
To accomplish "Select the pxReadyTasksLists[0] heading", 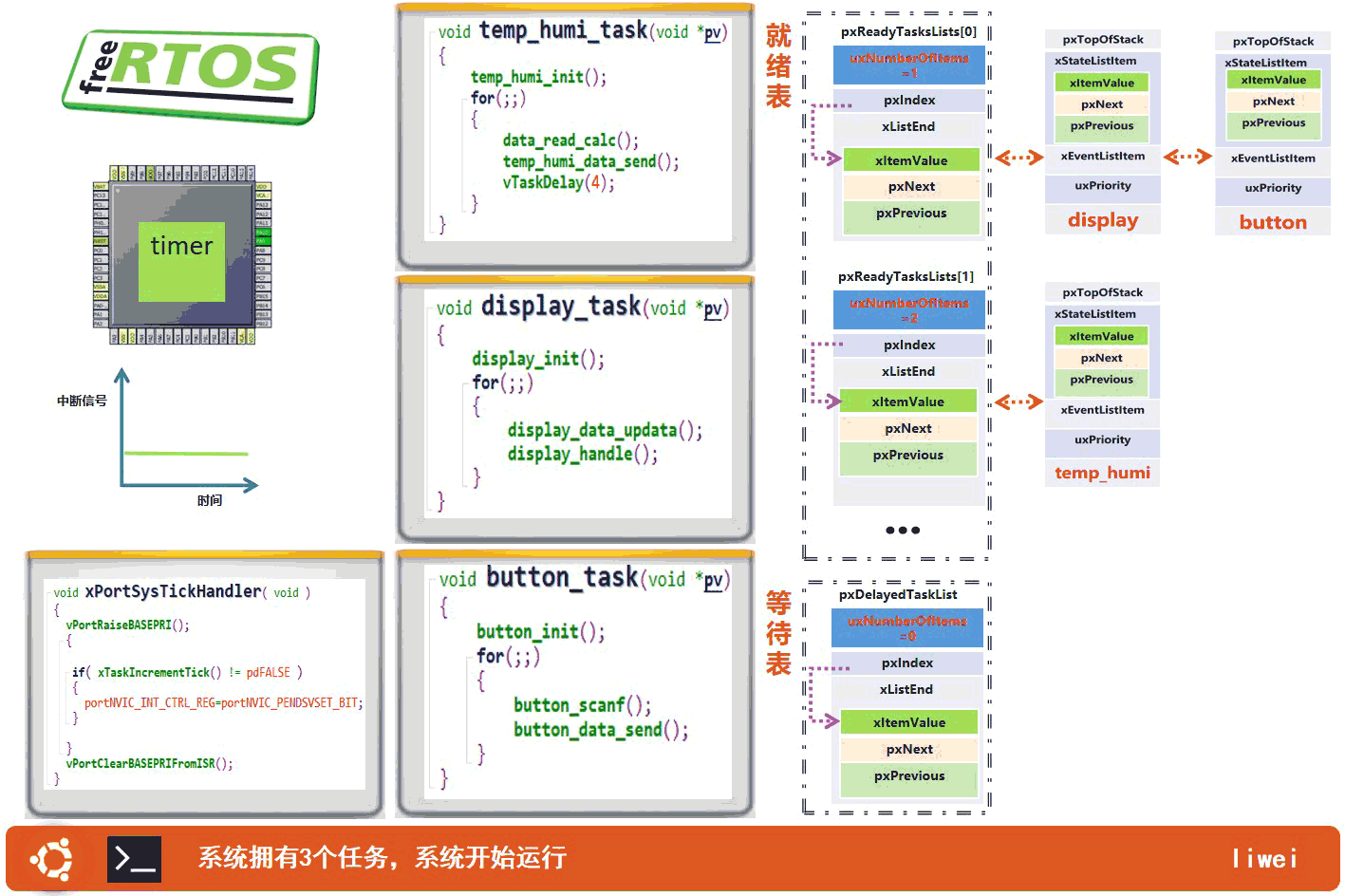I will [908, 31].
